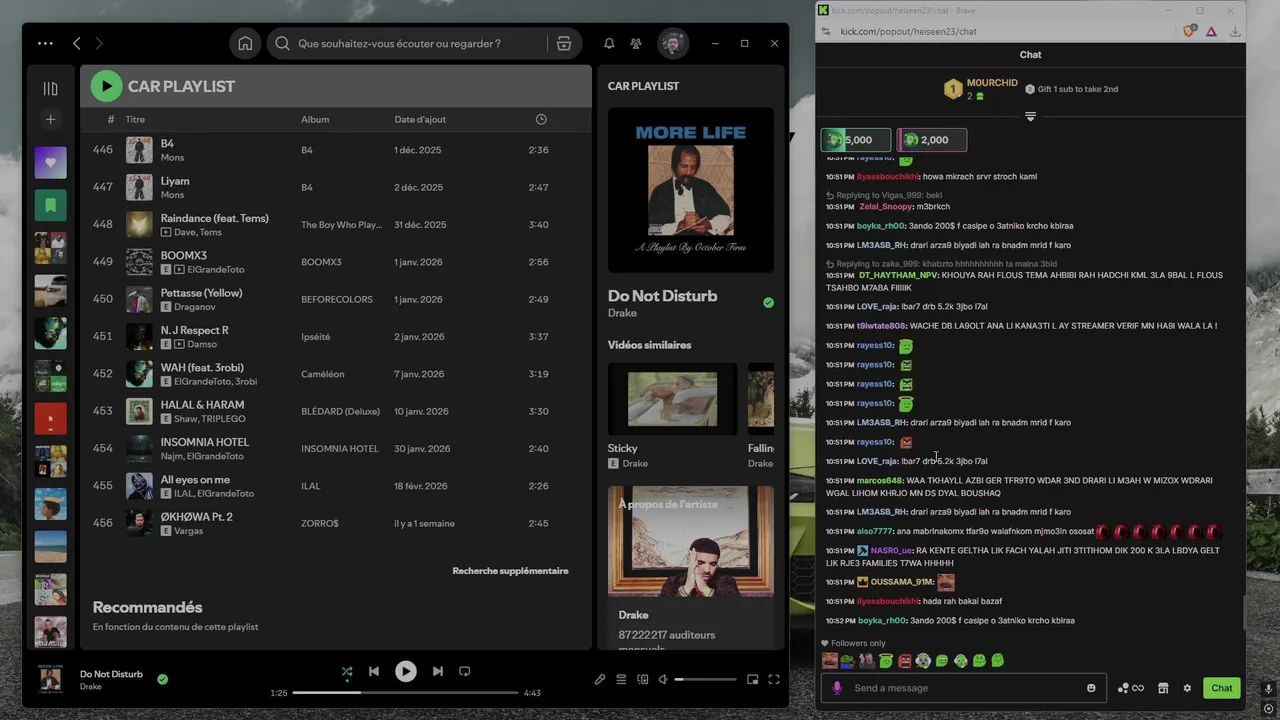1280x720 pixels.
Task: Sort tracks by Date d'ajout column
Action: click(420, 119)
